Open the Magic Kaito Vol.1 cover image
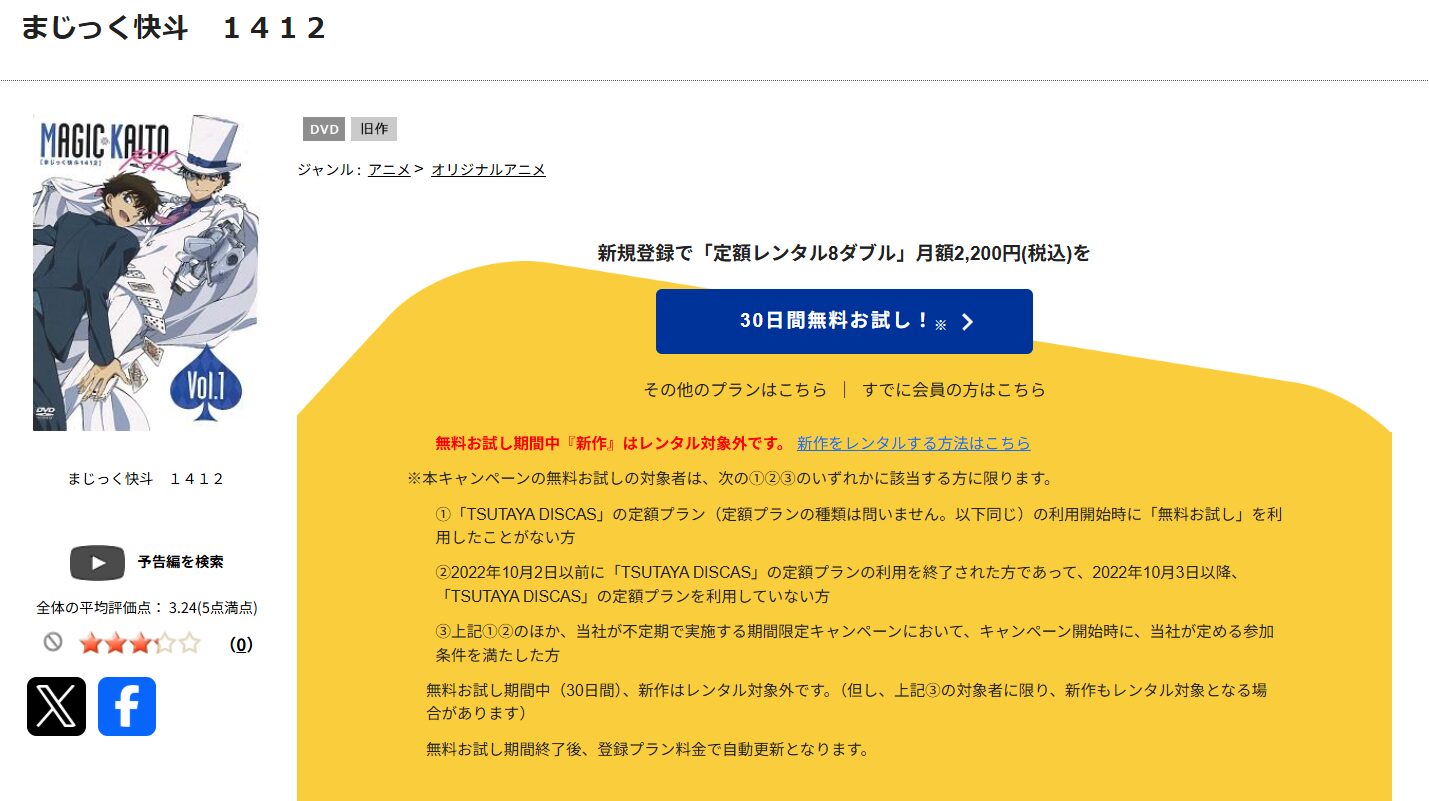The width and height of the screenshot is (1429, 801). 145,272
